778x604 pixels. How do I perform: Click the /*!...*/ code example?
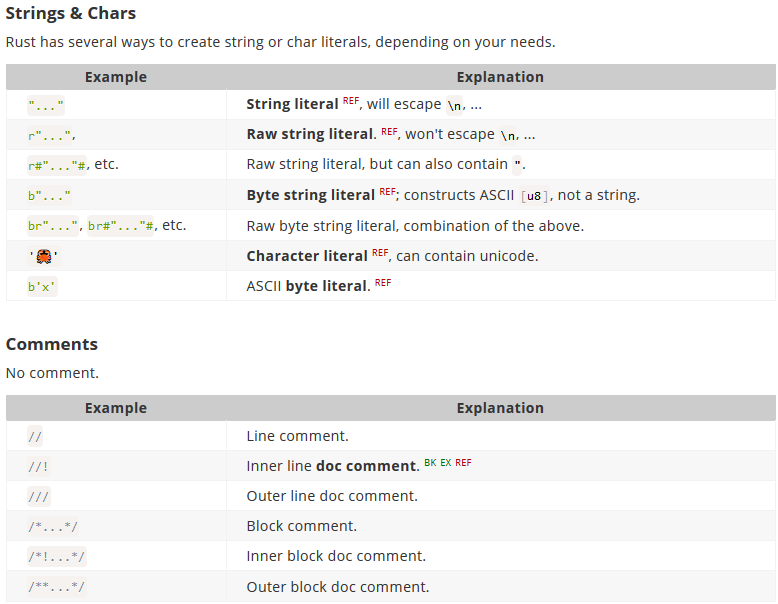pos(57,557)
